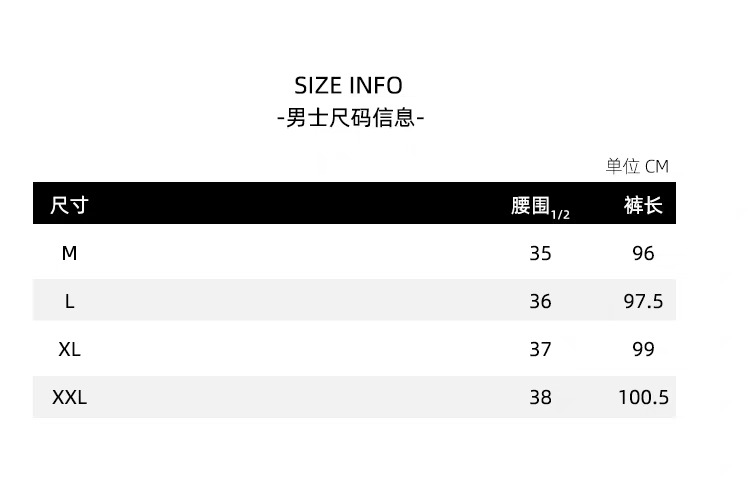Click the CM unit text
The height and width of the screenshot is (502, 750).
click(x=657, y=166)
